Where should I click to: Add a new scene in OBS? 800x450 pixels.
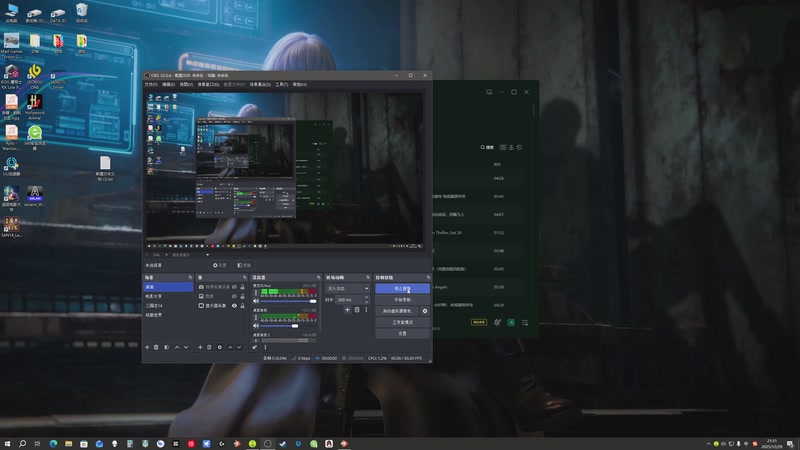[x=147, y=347]
